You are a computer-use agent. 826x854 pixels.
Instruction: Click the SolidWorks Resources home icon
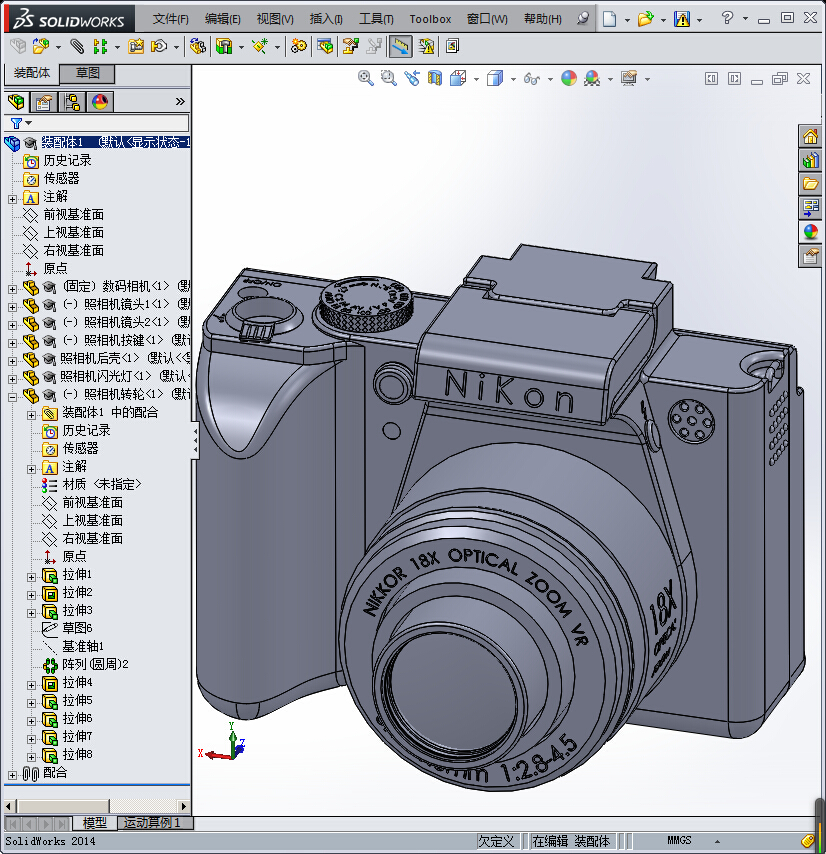click(810, 136)
